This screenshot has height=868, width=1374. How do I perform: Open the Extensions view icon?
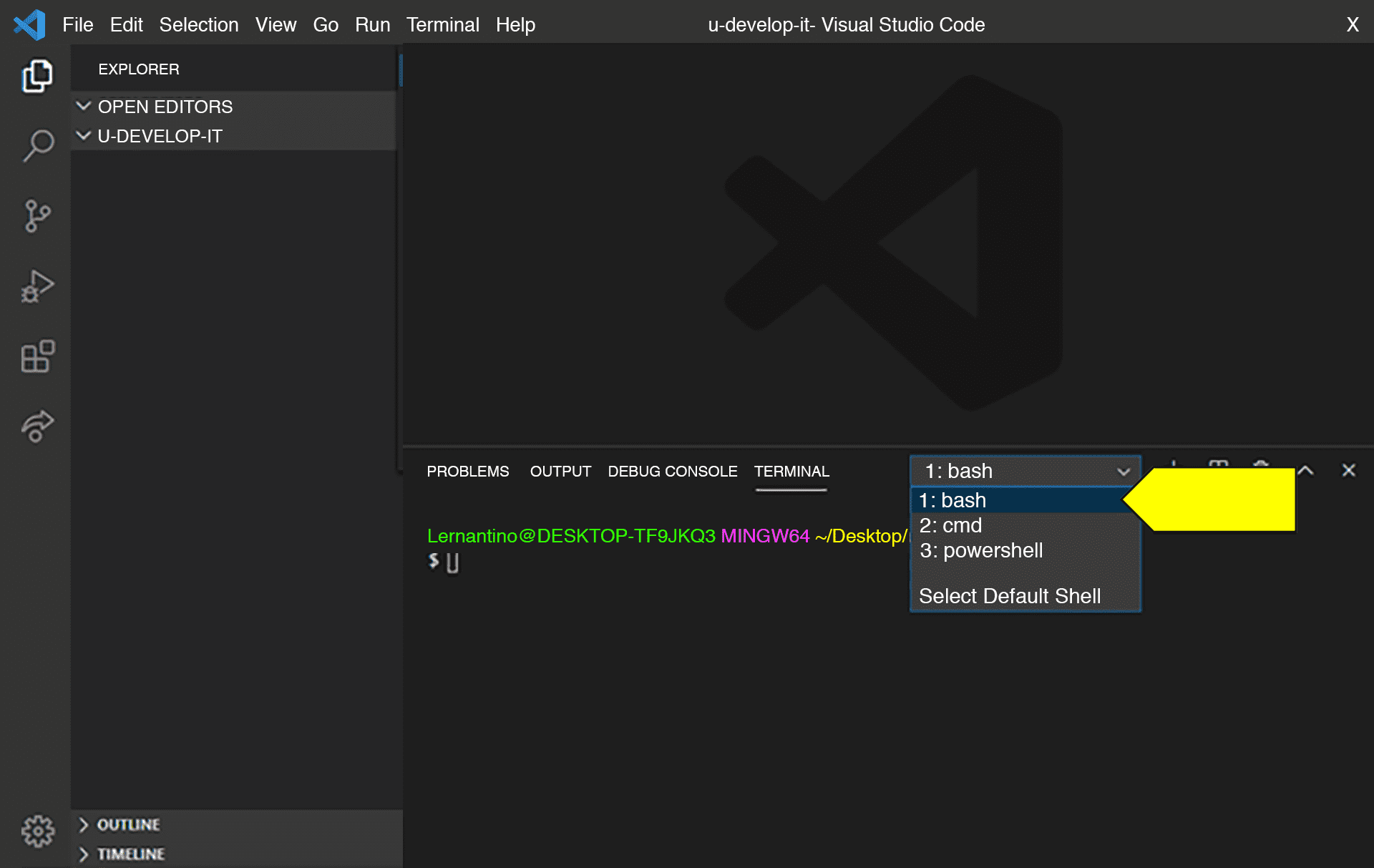pyautogui.click(x=37, y=356)
